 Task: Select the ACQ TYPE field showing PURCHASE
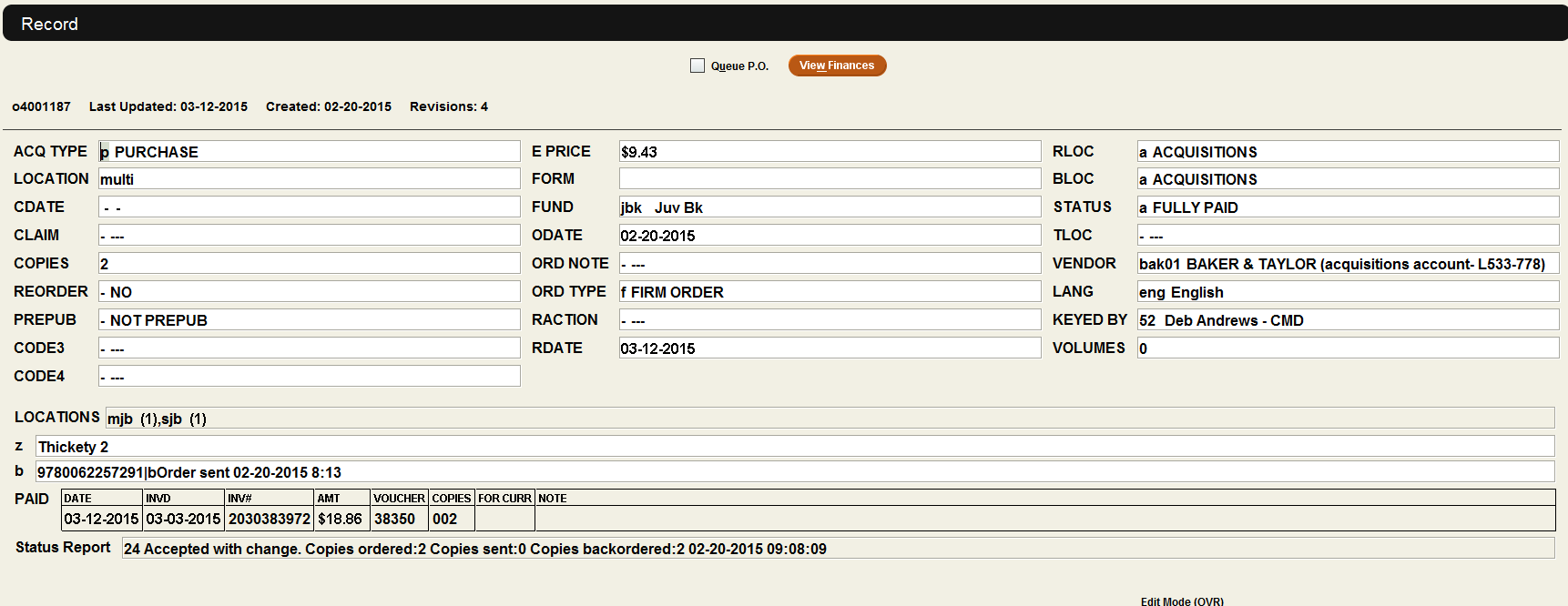tap(310, 151)
